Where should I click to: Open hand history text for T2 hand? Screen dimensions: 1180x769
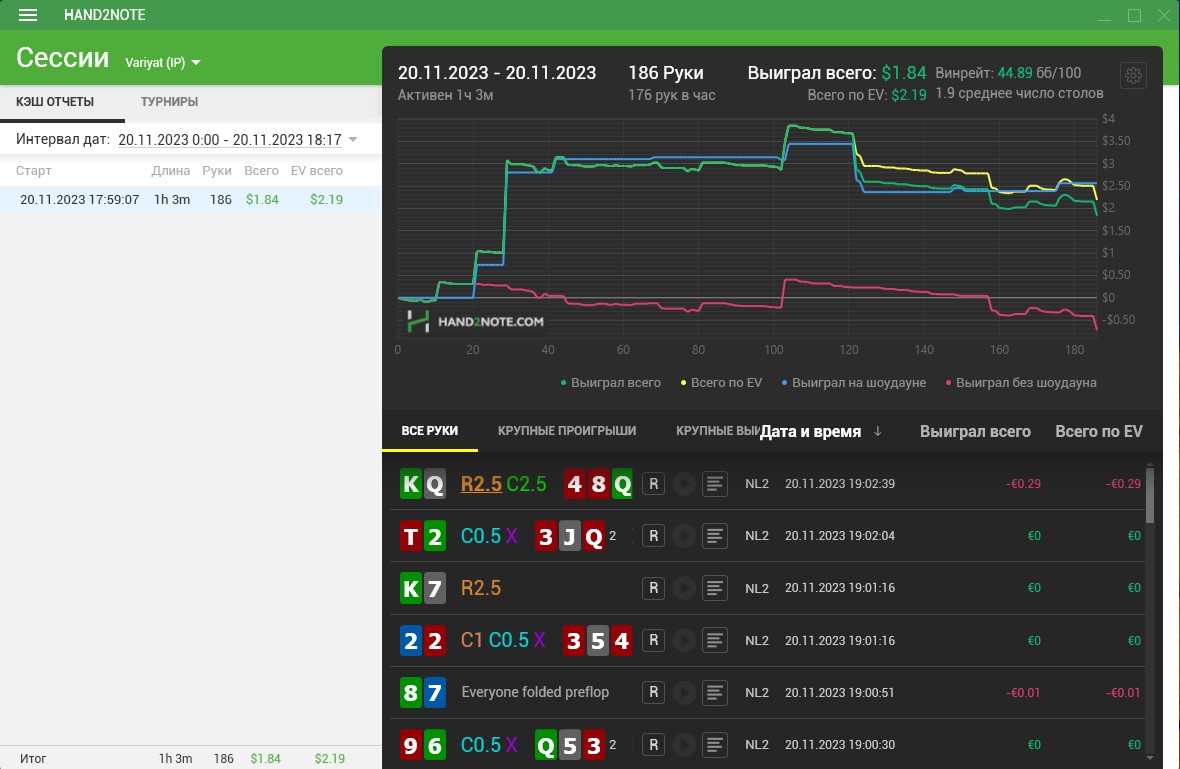point(715,536)
